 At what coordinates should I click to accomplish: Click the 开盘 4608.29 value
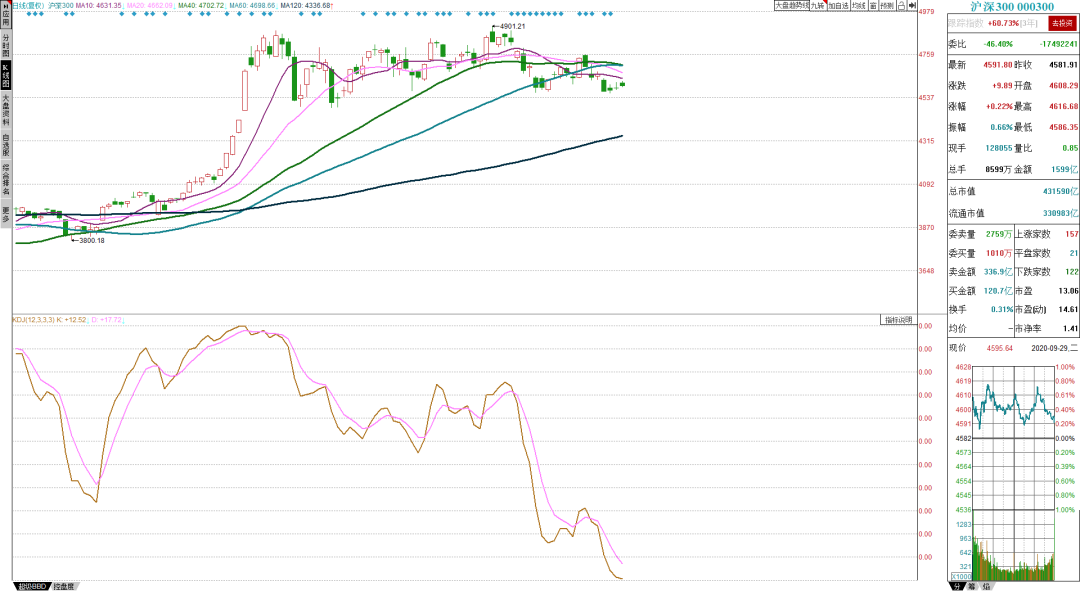point(1063,85)
